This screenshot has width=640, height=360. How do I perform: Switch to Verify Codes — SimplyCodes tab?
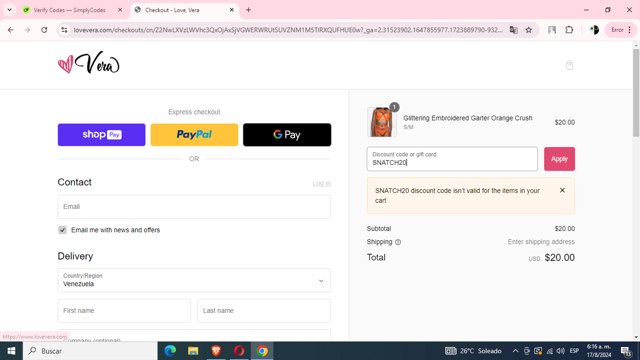tap(69, 10)
